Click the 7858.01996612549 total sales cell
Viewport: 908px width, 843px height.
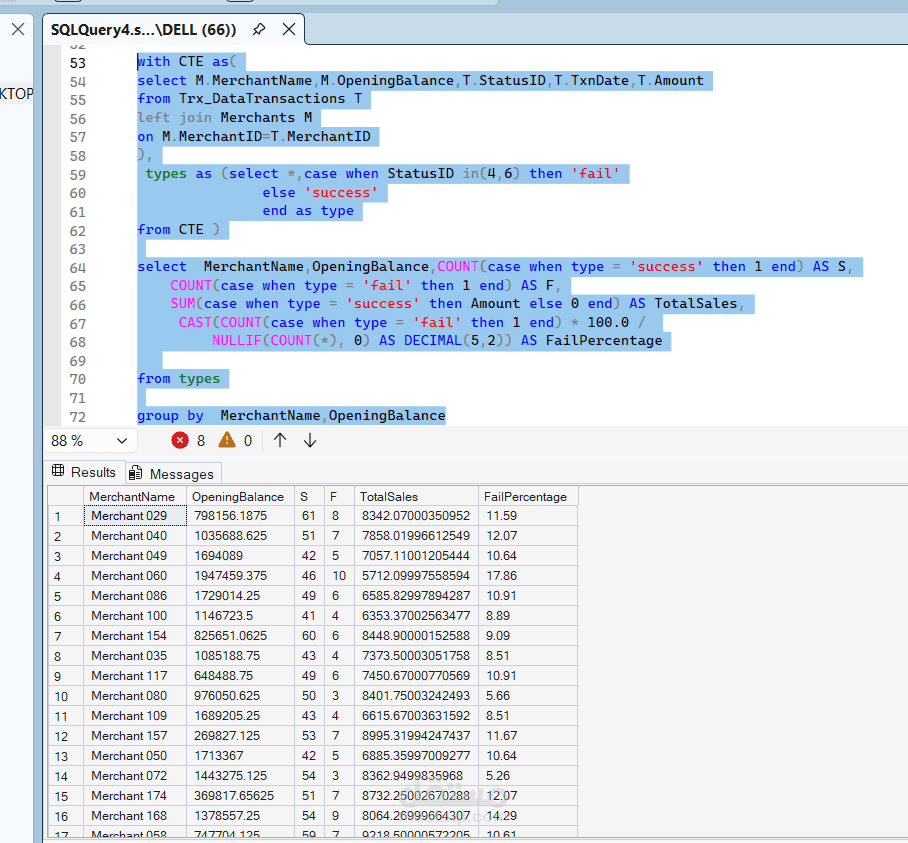(x=416, y=536)
